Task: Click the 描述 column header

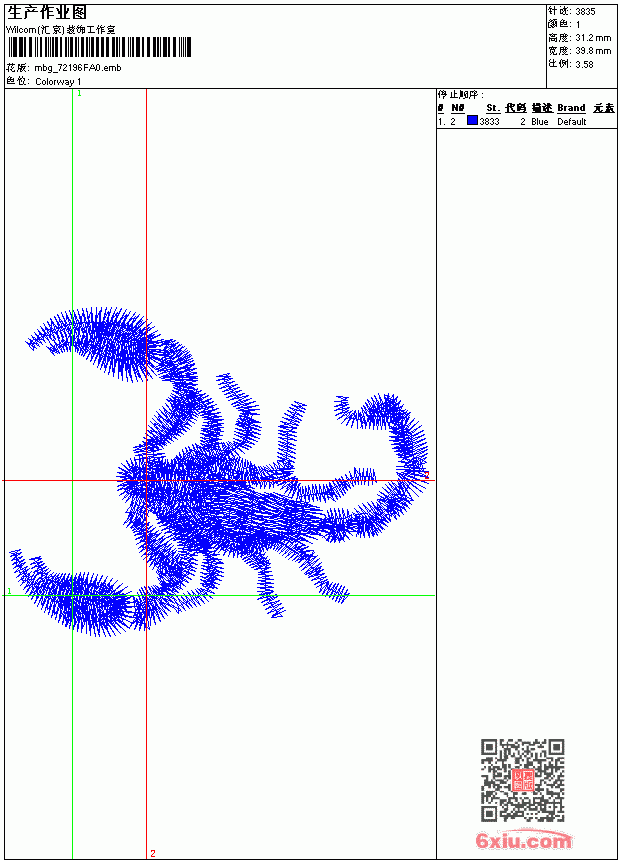Action: coord(542,108)
